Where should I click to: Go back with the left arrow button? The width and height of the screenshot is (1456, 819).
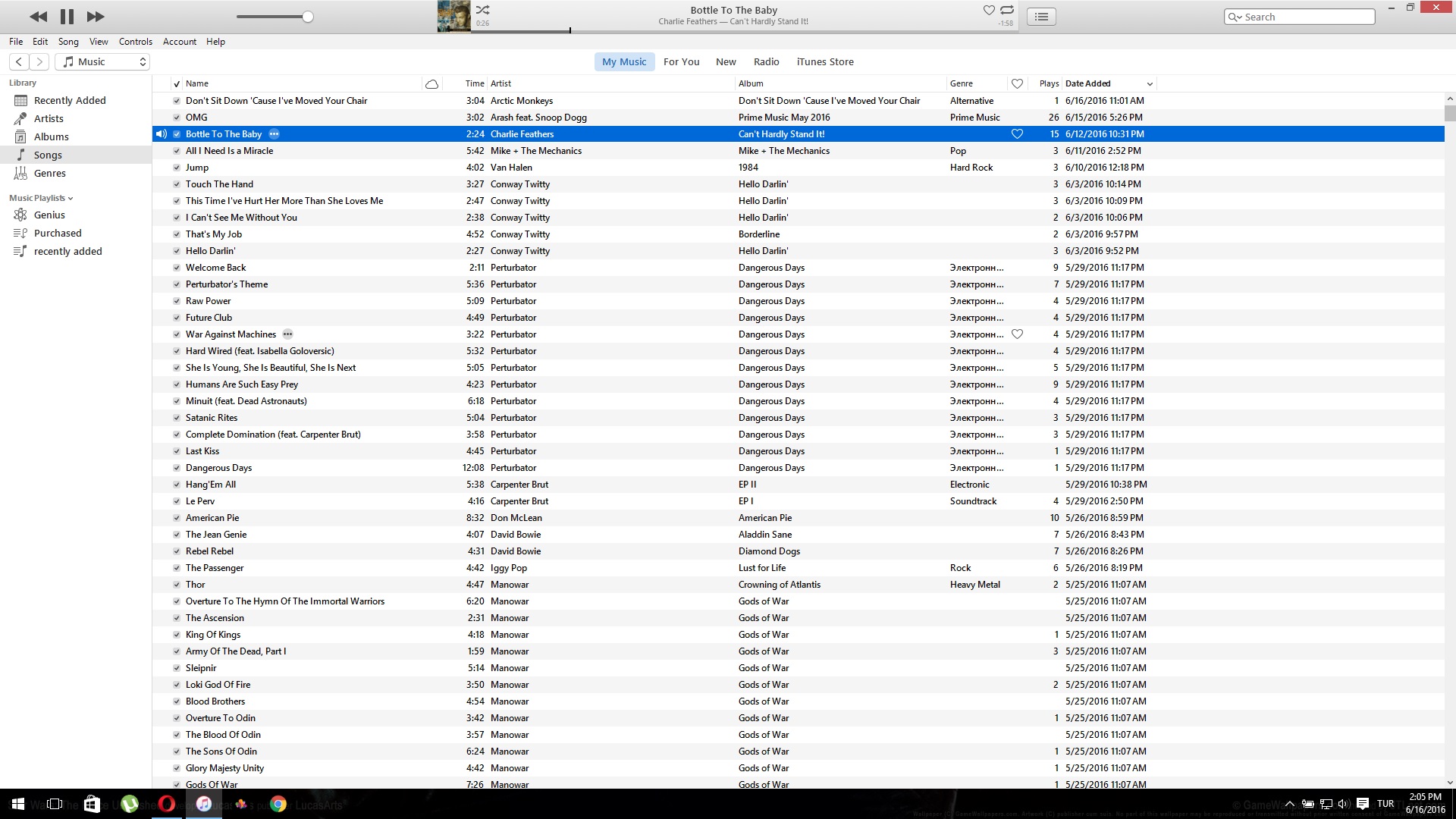(20, 62)
